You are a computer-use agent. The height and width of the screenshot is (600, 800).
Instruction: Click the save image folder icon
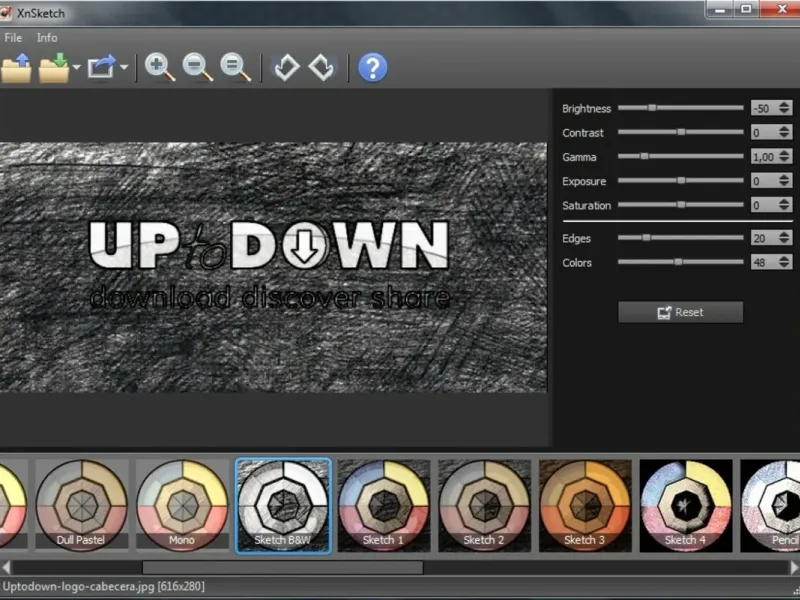click(54, 68)
